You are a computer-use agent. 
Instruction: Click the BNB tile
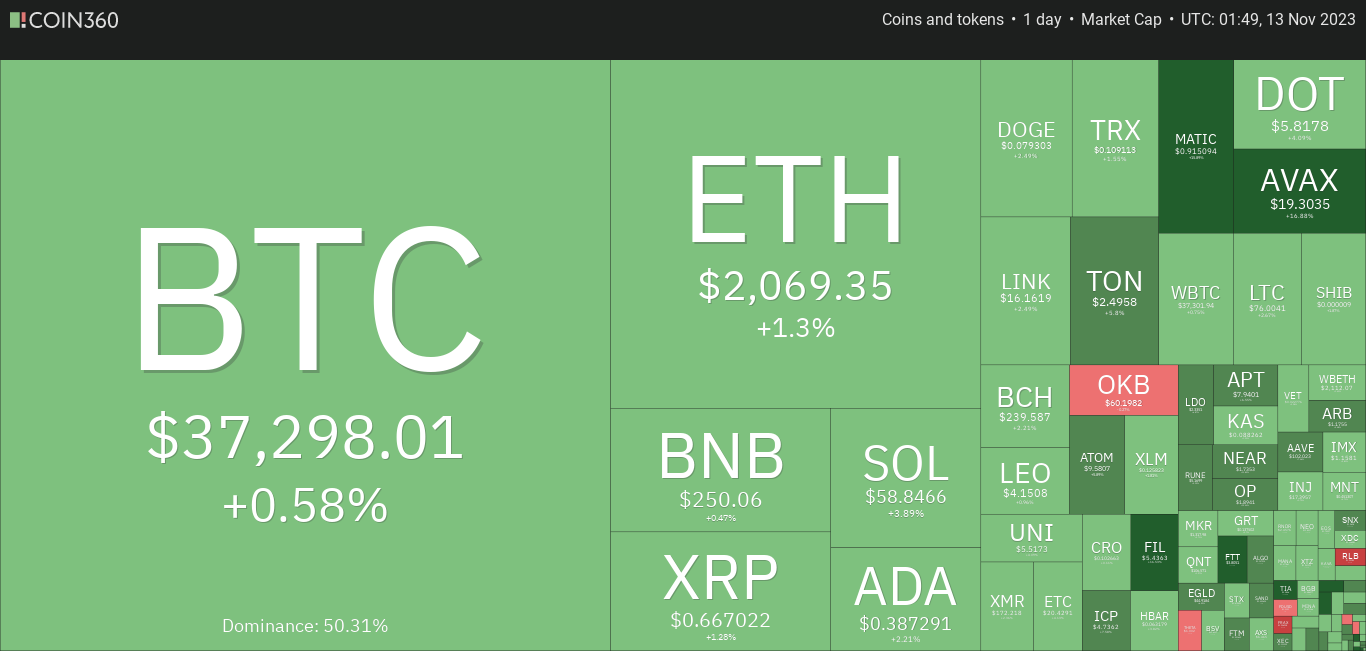tap(720, 470)
